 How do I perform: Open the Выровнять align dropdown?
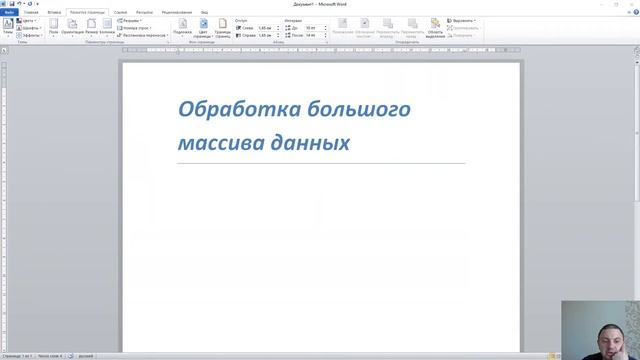pos(462,20)
